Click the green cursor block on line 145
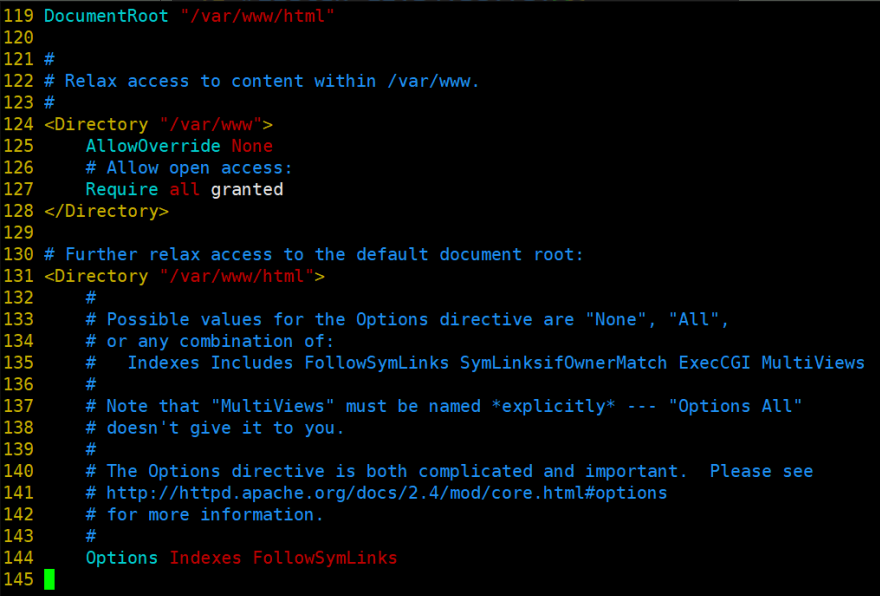880x596 pixels. coord(49,579)
